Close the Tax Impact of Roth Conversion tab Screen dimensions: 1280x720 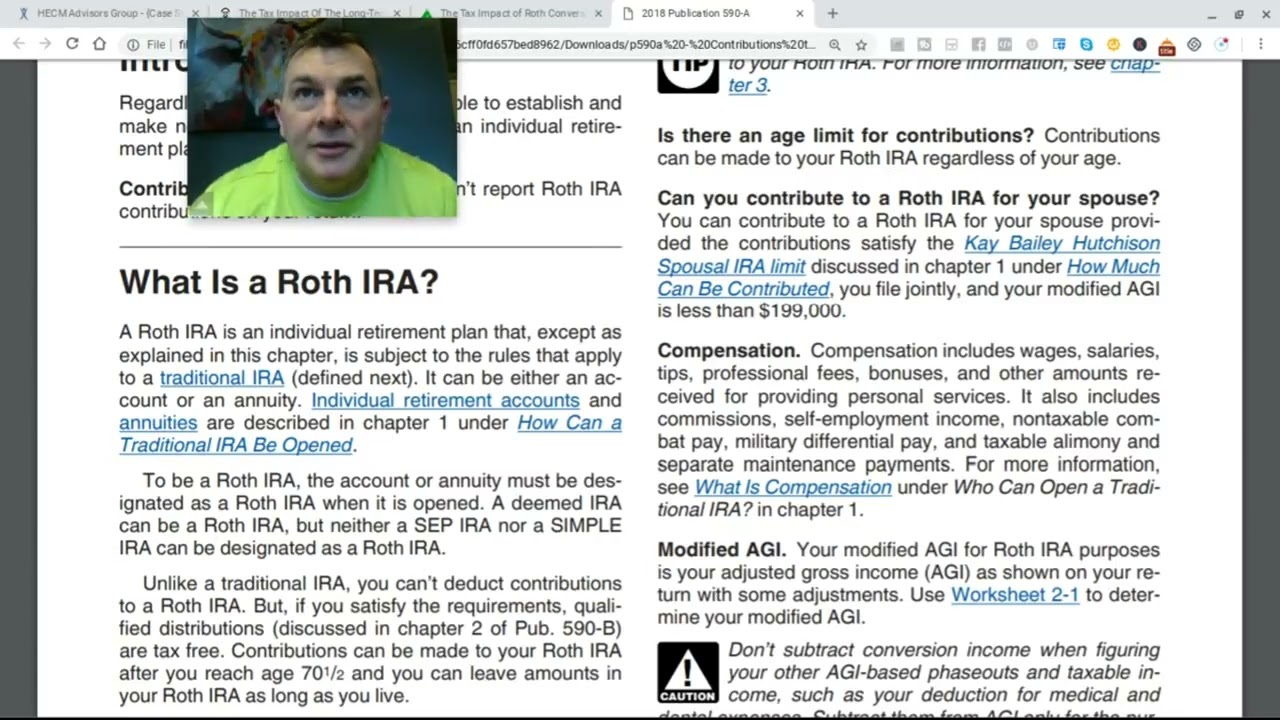[x=598, y=14]
